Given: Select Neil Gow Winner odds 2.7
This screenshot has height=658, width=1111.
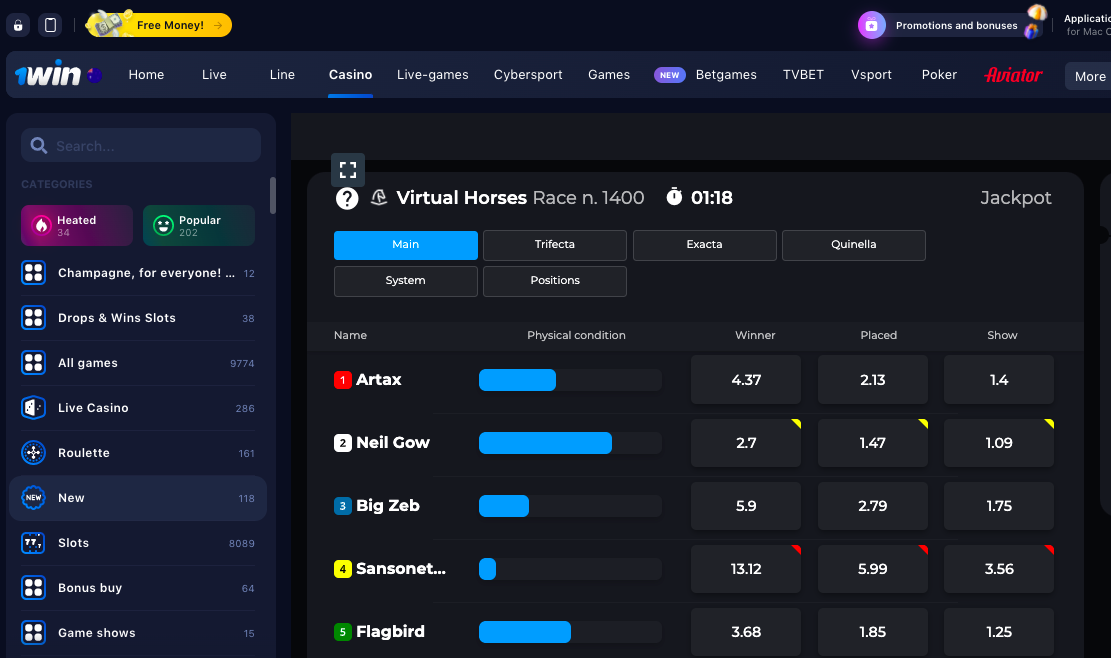Looking at the screenshot, I should pos(746,443).
